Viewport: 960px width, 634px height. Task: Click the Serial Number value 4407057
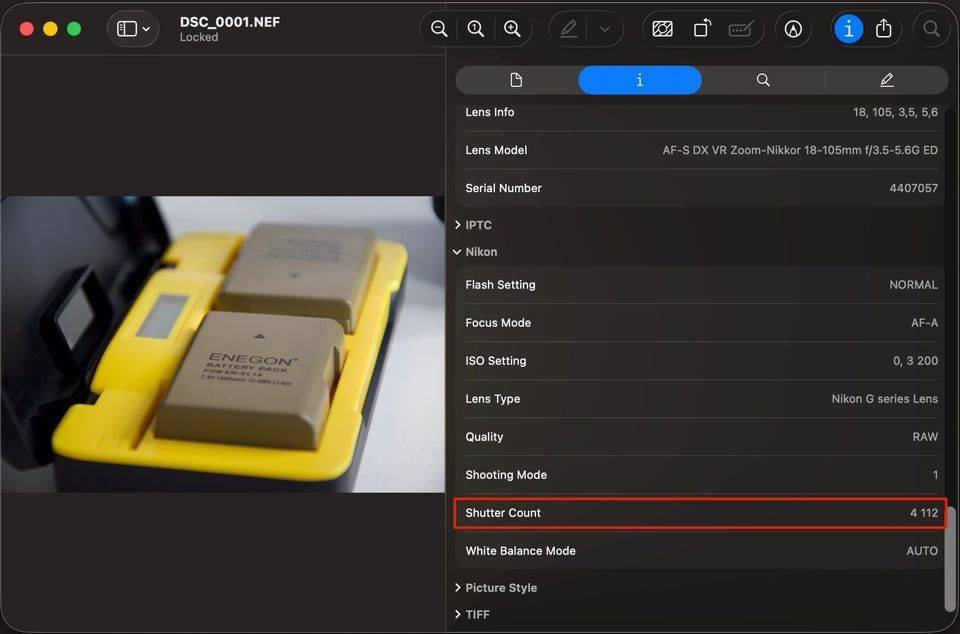click(x=913, y=188)
